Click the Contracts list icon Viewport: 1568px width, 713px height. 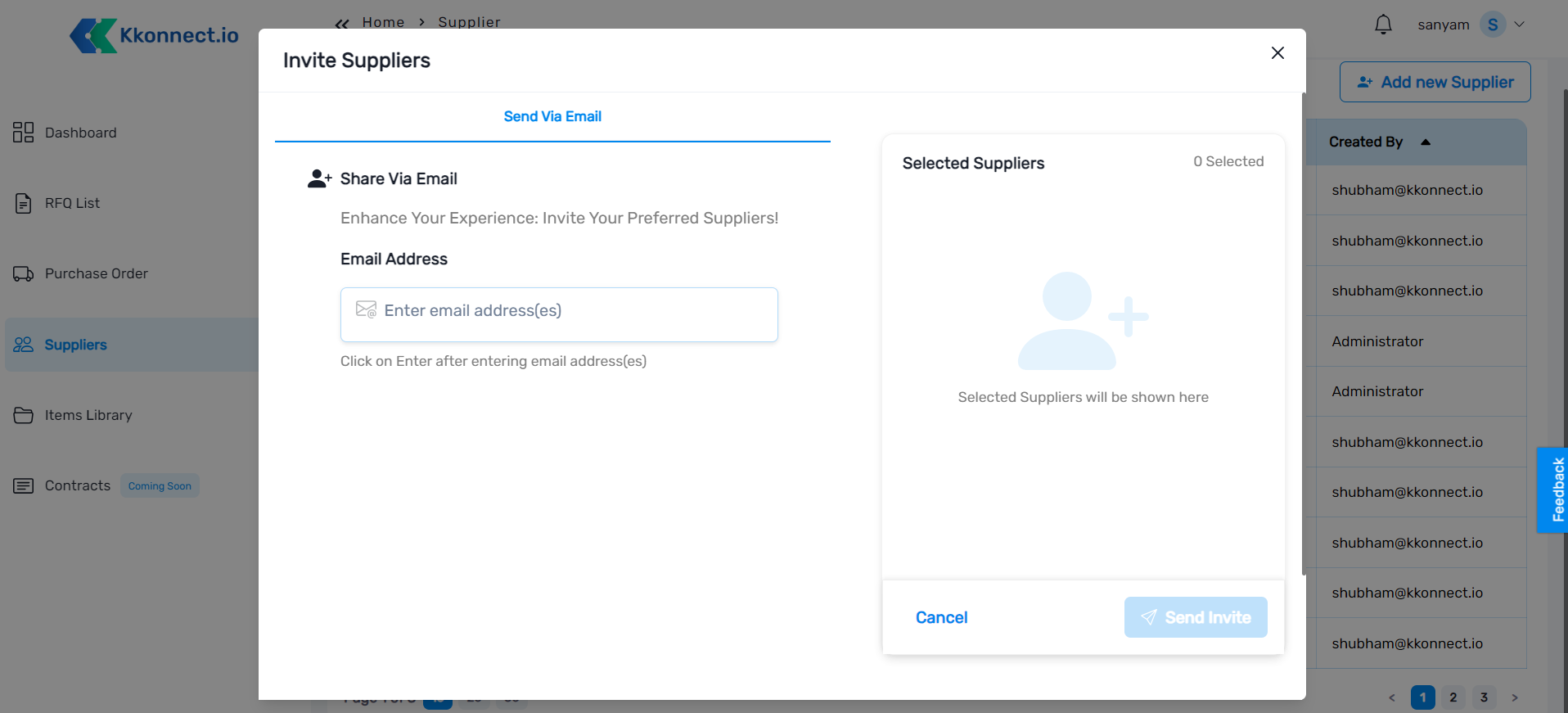click(x=23, y=485)
